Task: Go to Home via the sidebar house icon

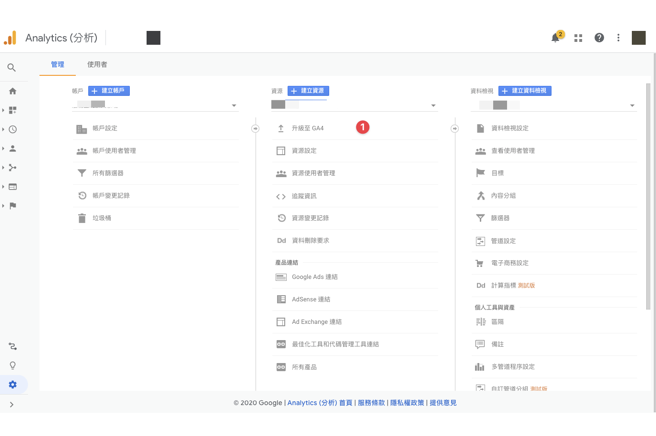Action: (x=13, y=91)
